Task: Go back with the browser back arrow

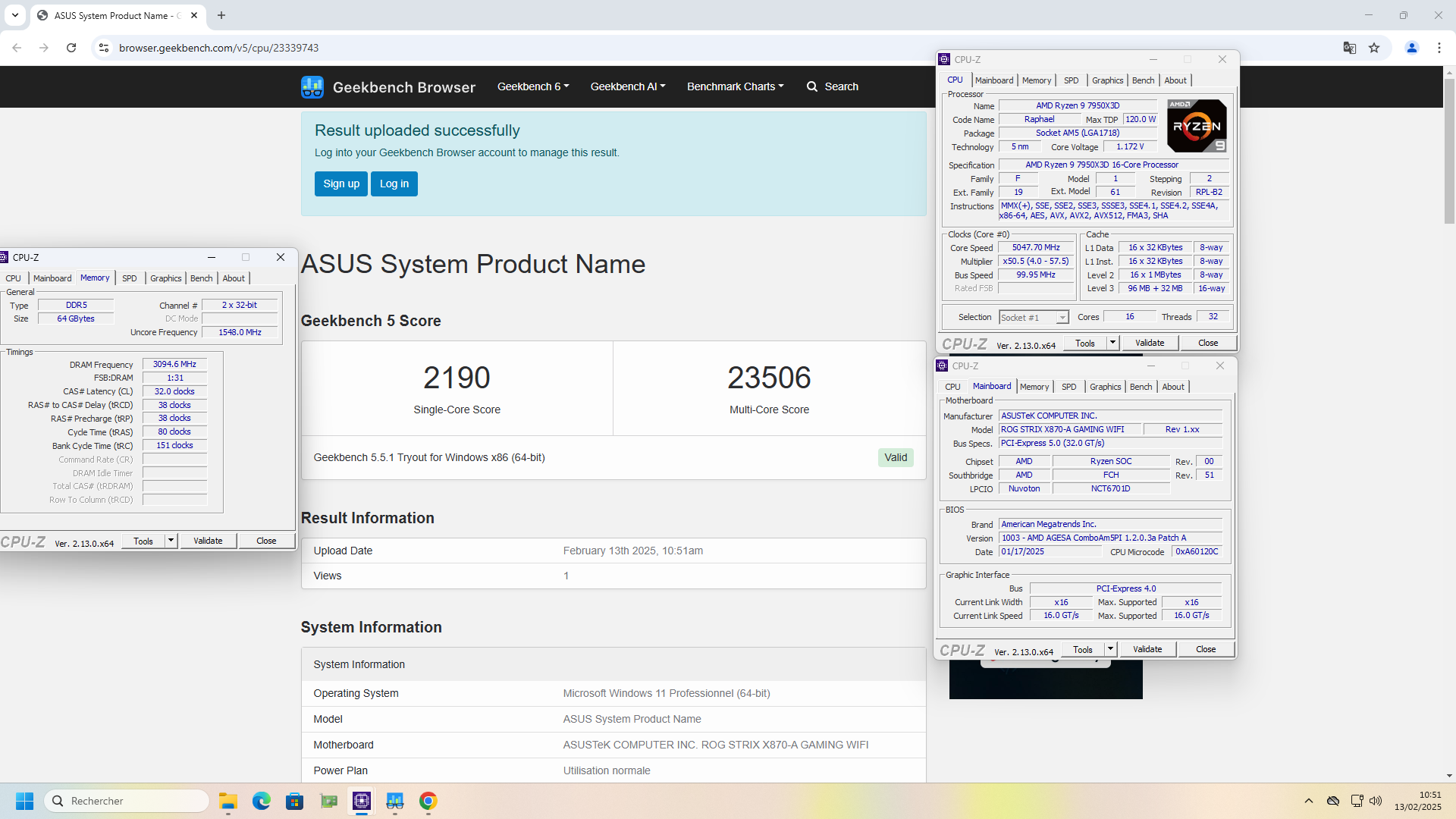Action: click(17, 48)
